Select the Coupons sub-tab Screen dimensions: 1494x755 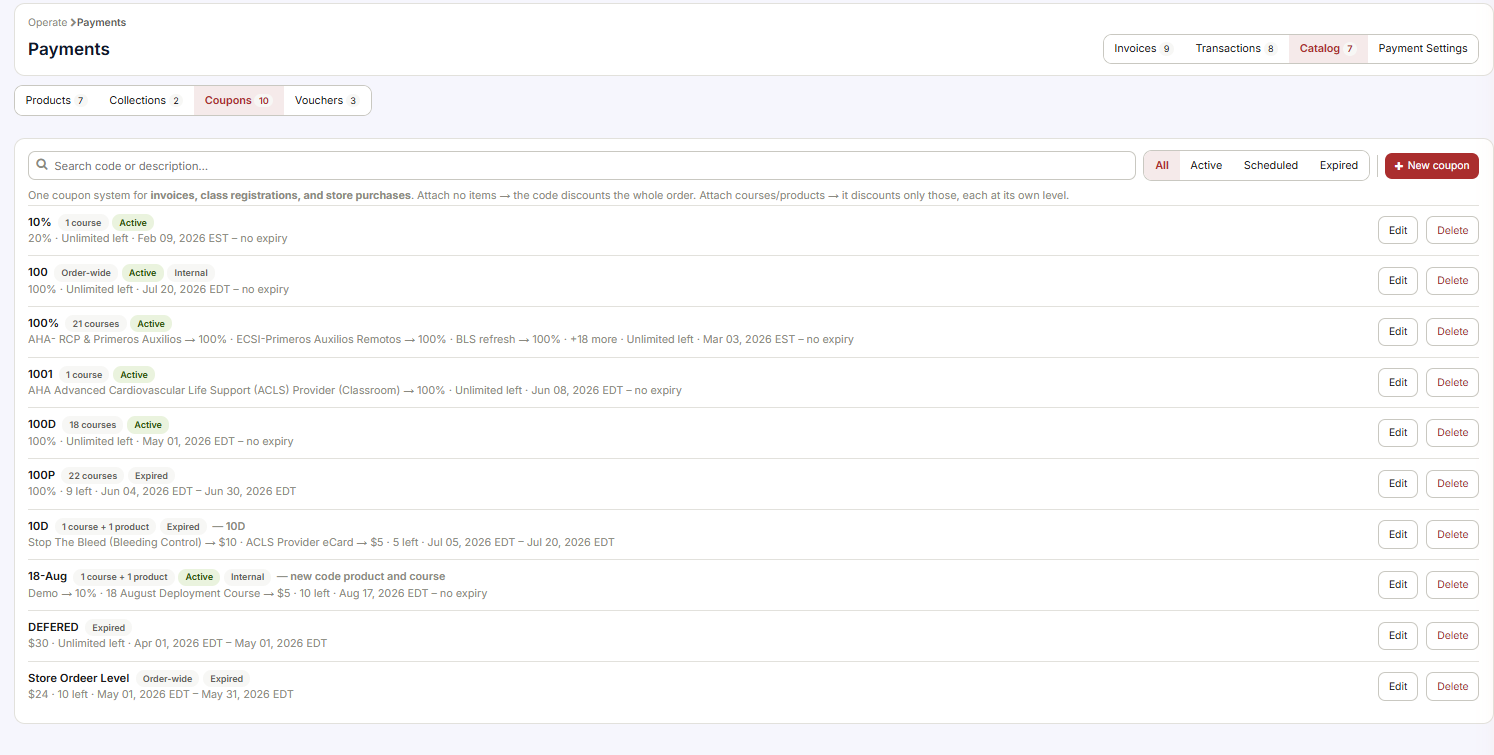pos(238,100)
